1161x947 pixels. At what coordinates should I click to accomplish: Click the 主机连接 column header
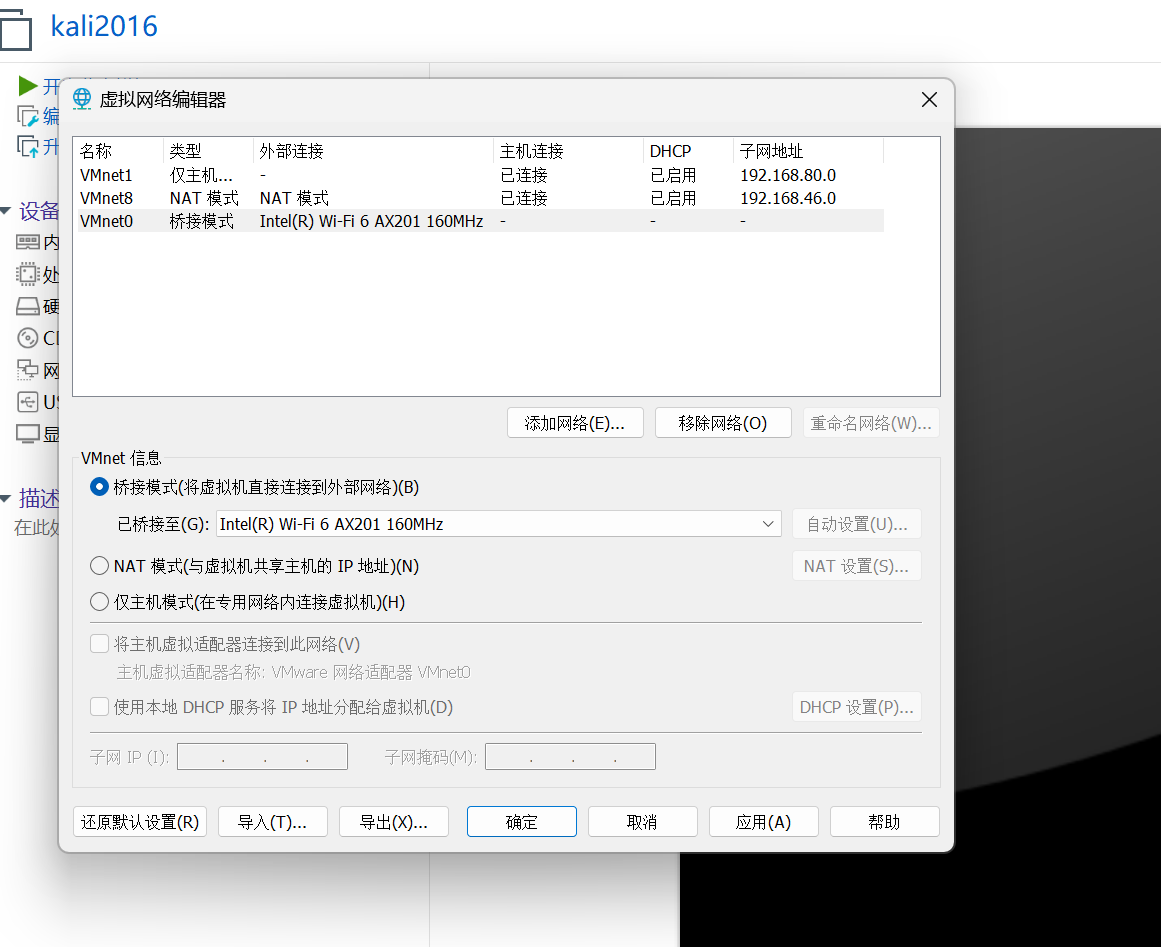coord(569,151)
